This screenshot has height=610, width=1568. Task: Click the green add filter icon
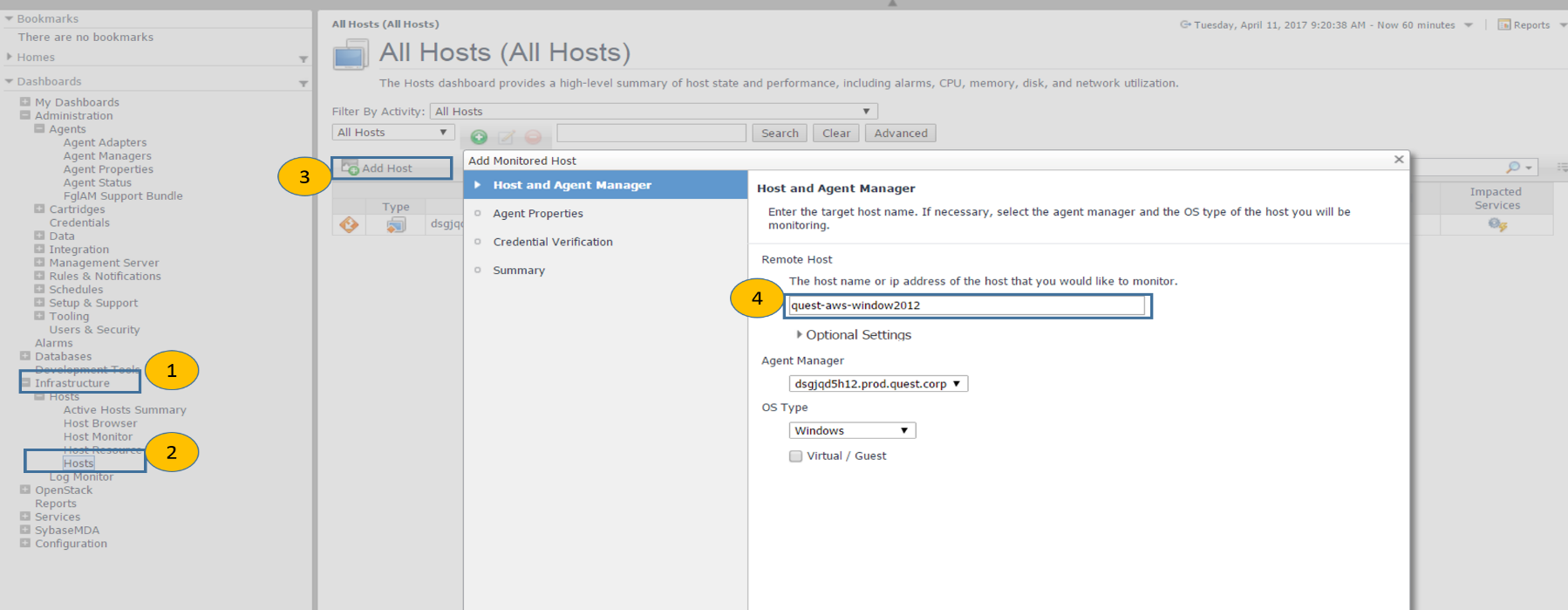tap(479, 137)
